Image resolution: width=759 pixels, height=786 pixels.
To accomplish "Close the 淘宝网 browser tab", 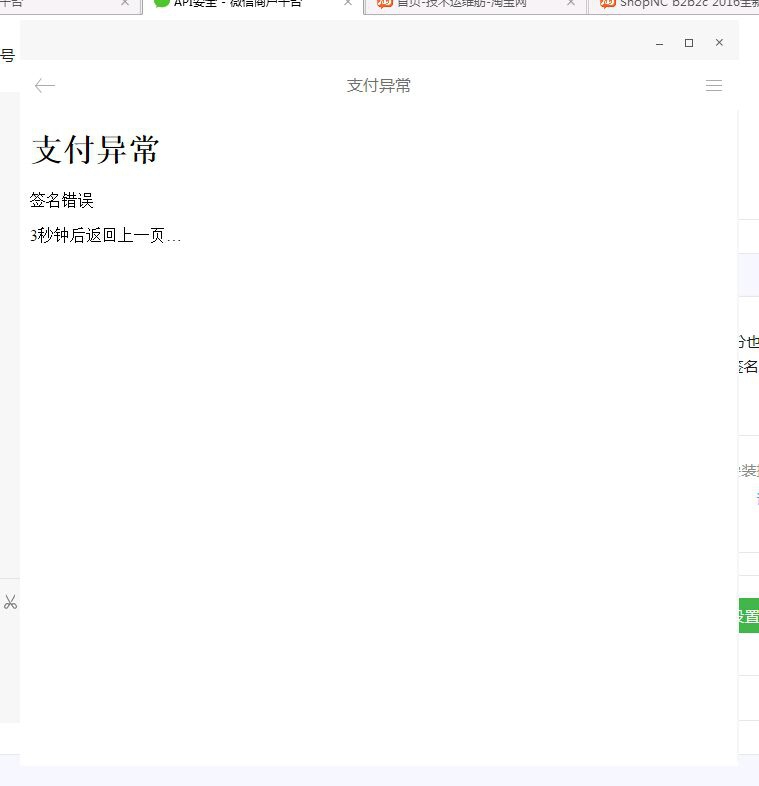I will (571, 3).
